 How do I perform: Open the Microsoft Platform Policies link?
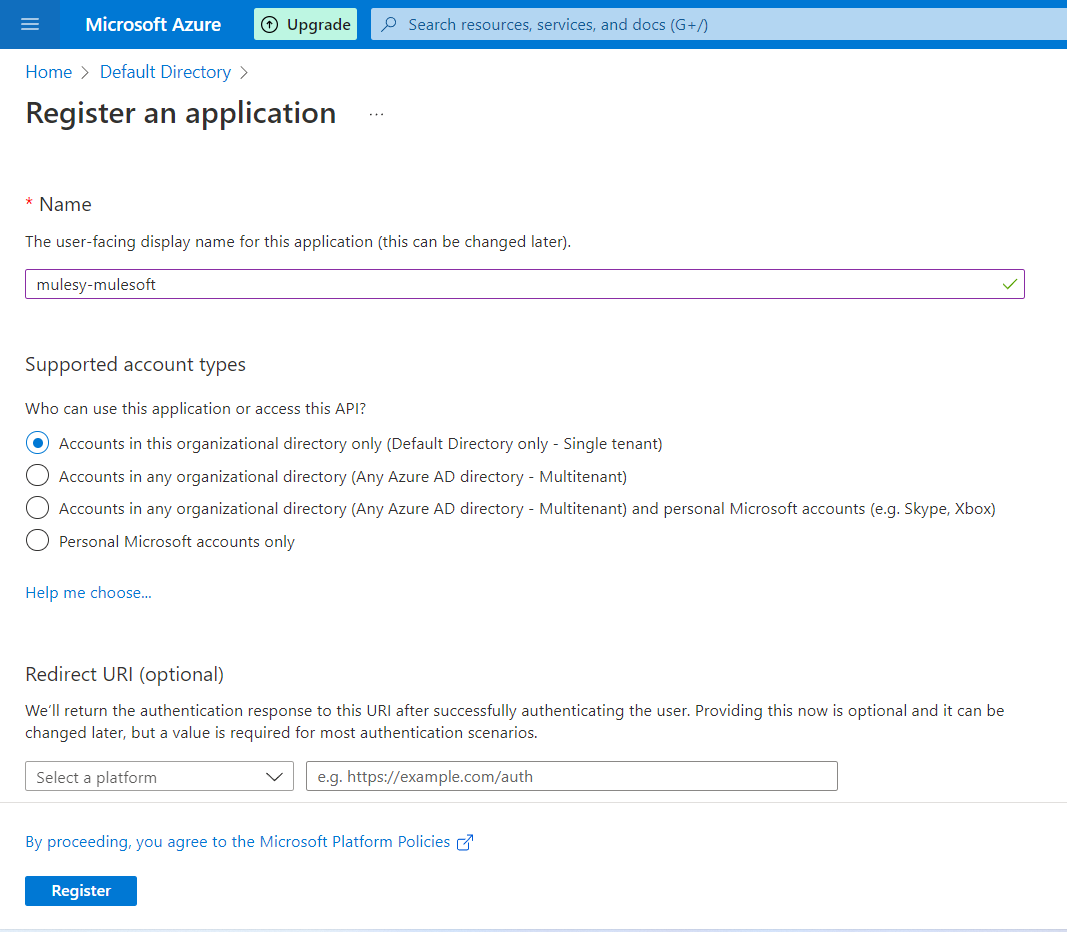click(x=238, y=842)
